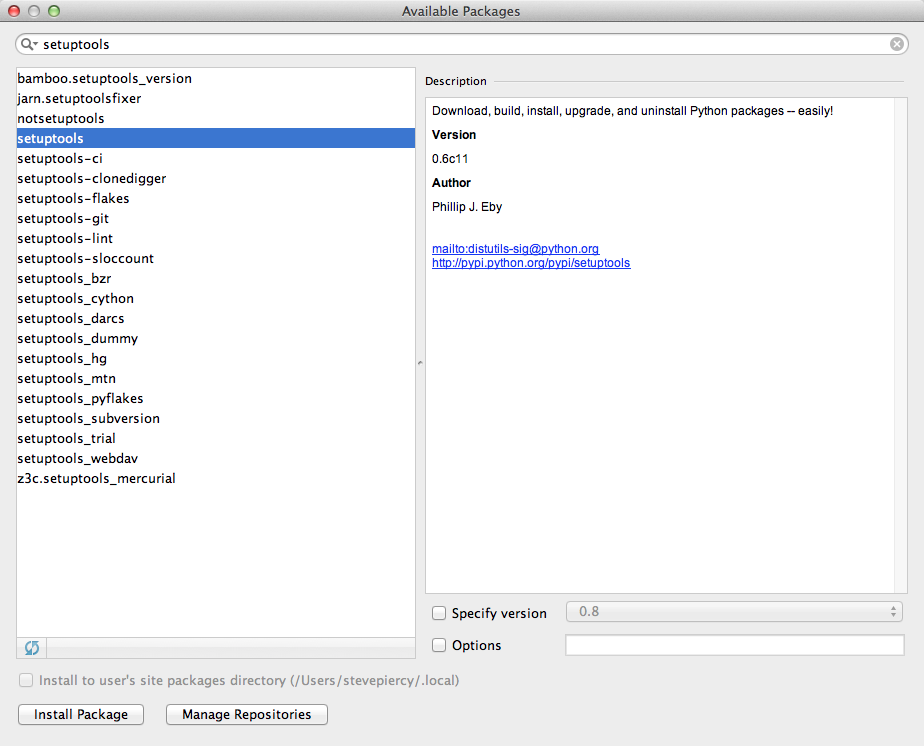Minimize the window using the middle title button

pos(34,11)
